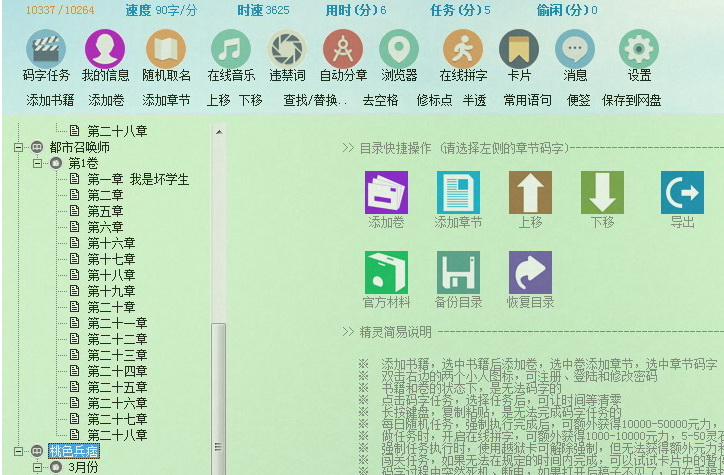The image size is (724, 475).
Task: Open the 浏览器 location pin icon
Action: point(399,49)
